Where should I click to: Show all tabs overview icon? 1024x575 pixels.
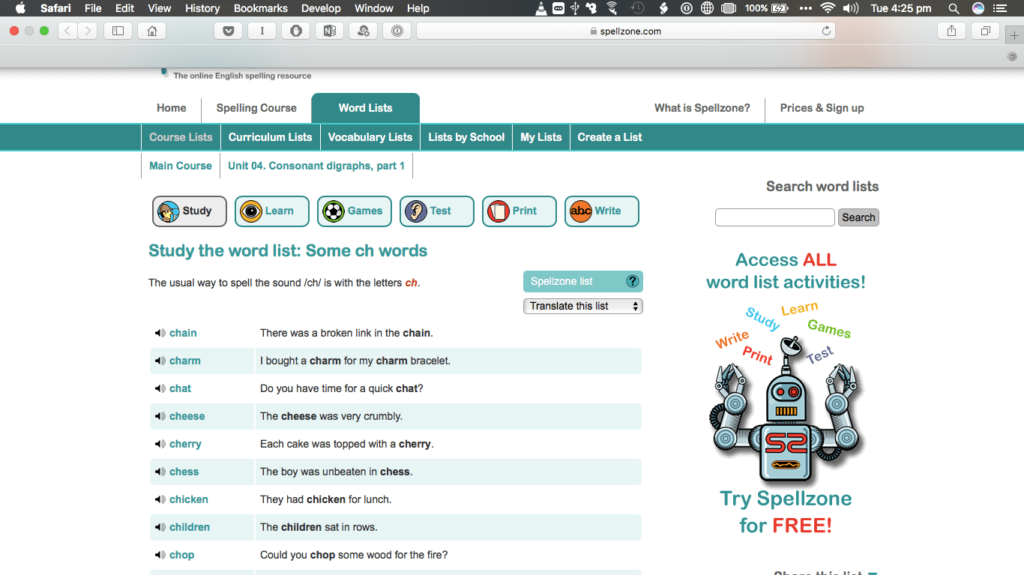coord(985,31)
